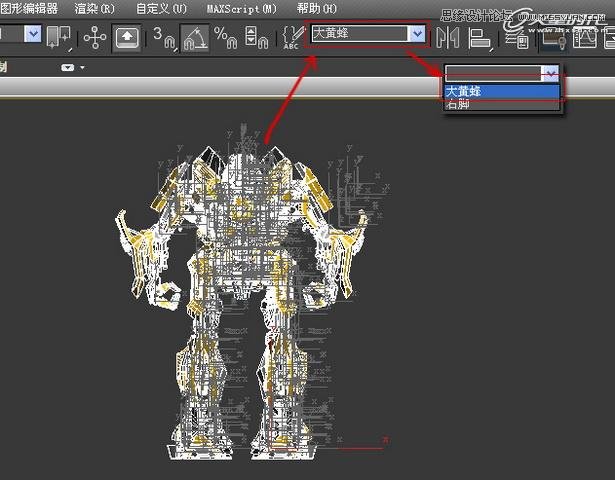The width and height of the screenshot is (615, 480).
Task: Open the MAXScript(M) menu
Action: point(240,8)
